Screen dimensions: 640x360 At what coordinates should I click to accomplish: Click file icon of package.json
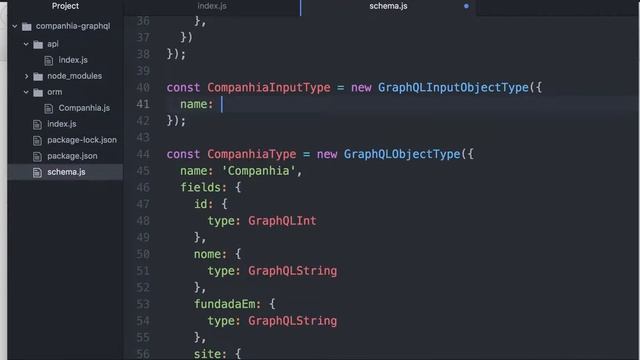coord(37,156)
